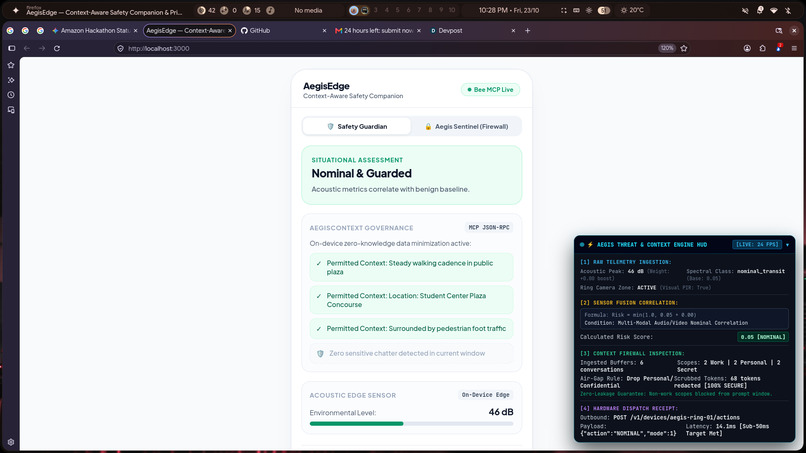806x453 pixels.
Task: Click the On-Device Edge badge
Action: coord(485,395)
